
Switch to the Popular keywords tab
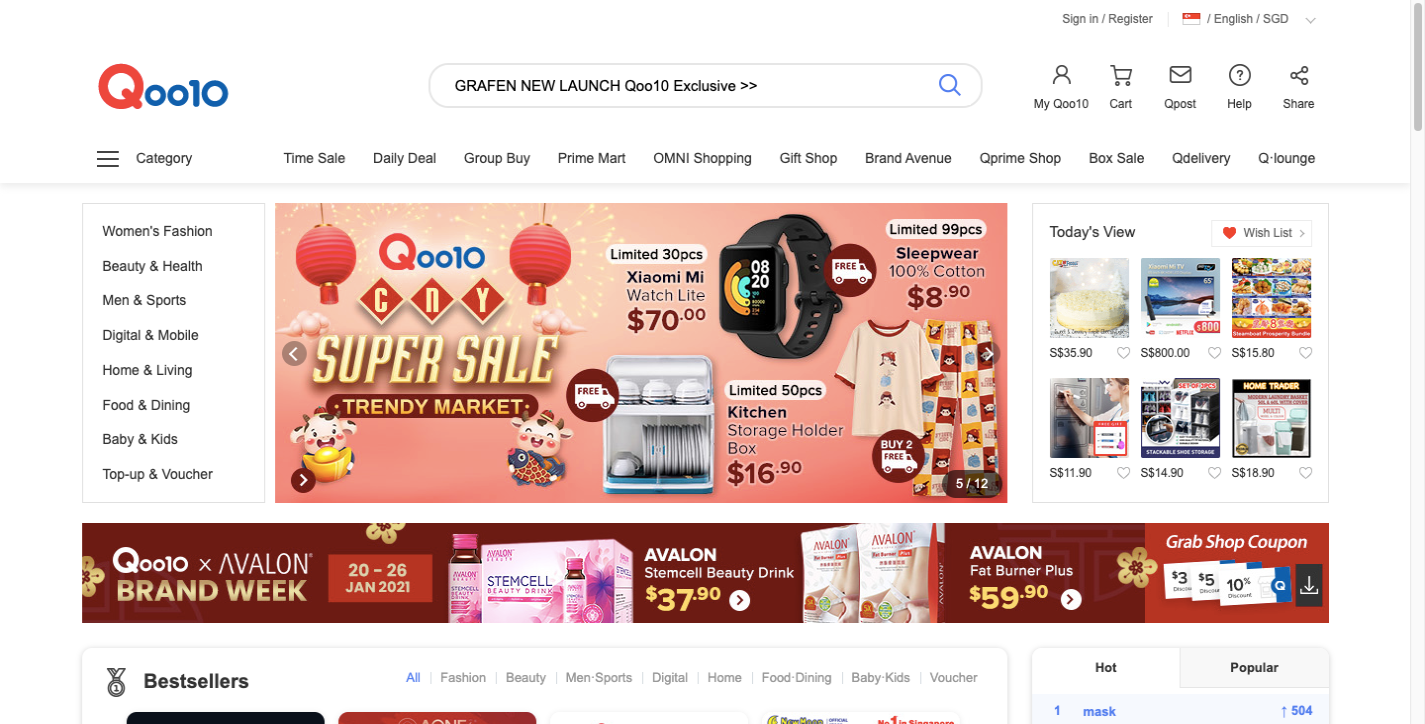[x=1254, y=668]
